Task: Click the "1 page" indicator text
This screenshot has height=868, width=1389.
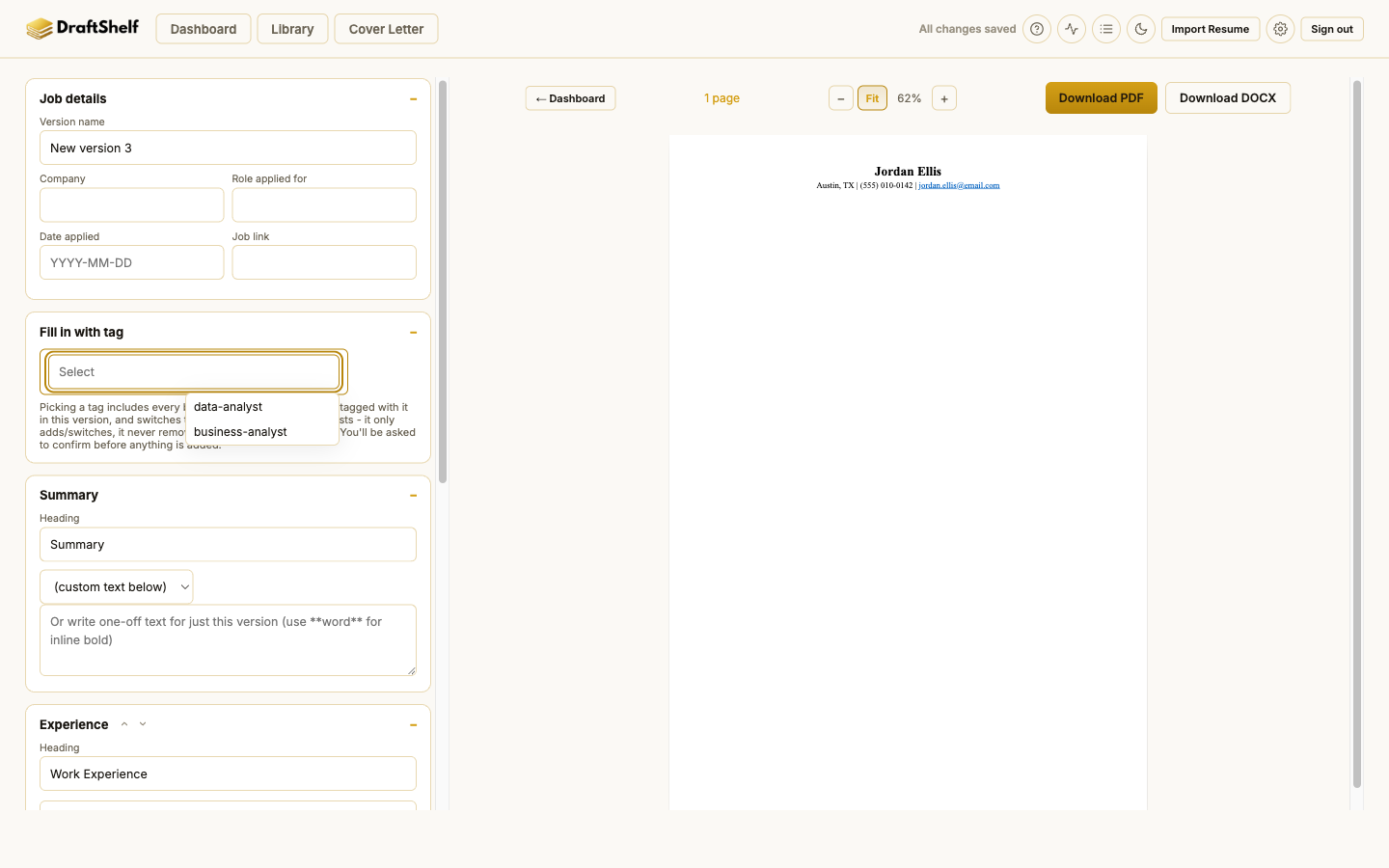Action: (722, 98)
